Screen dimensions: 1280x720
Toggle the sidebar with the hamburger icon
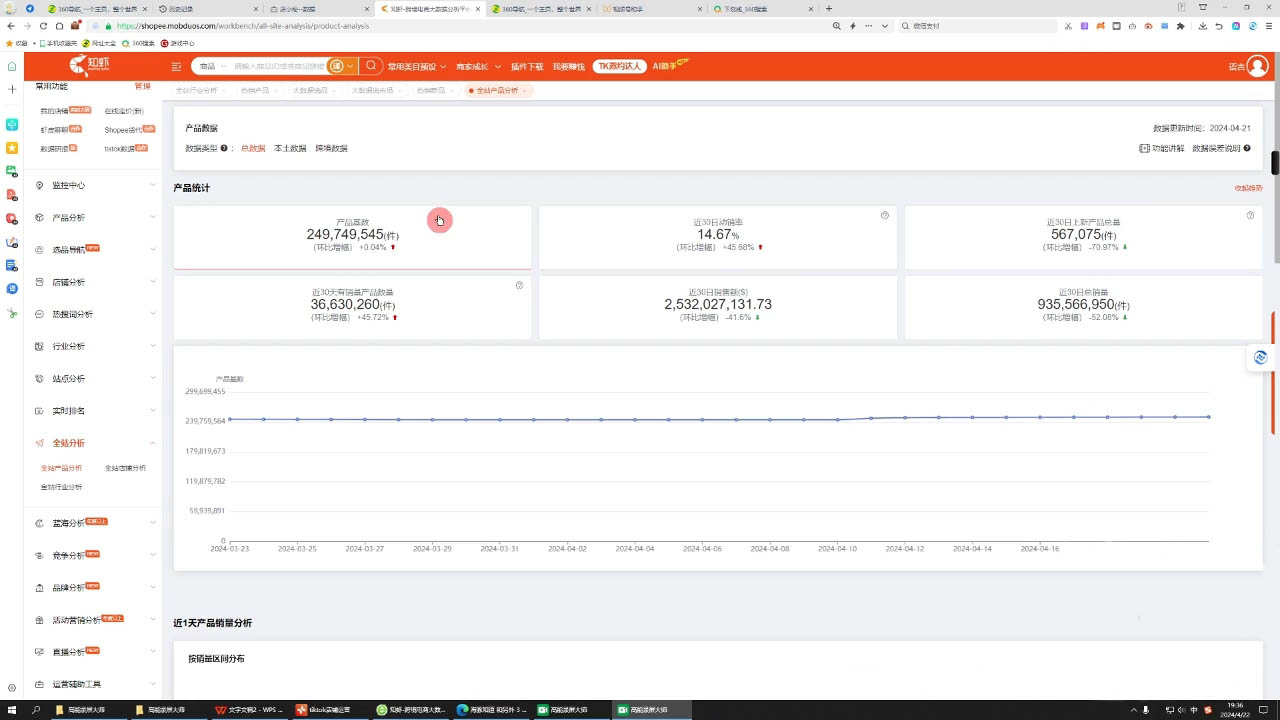176,66
